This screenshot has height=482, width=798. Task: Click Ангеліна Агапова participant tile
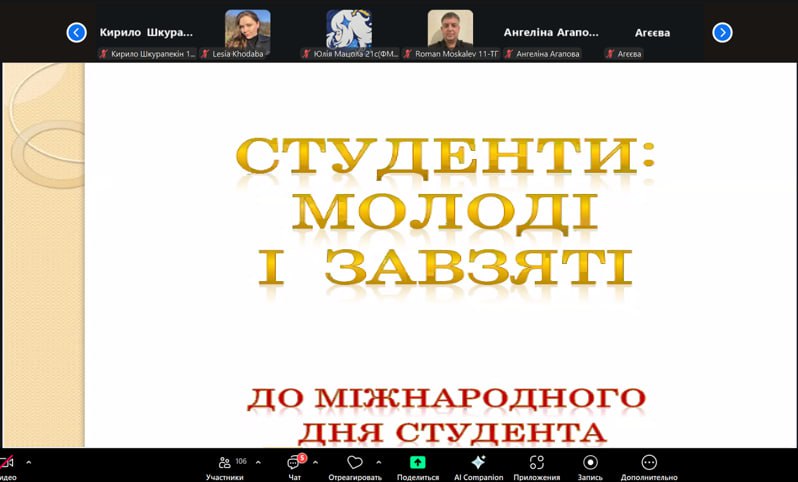click(x=551, y=33)
